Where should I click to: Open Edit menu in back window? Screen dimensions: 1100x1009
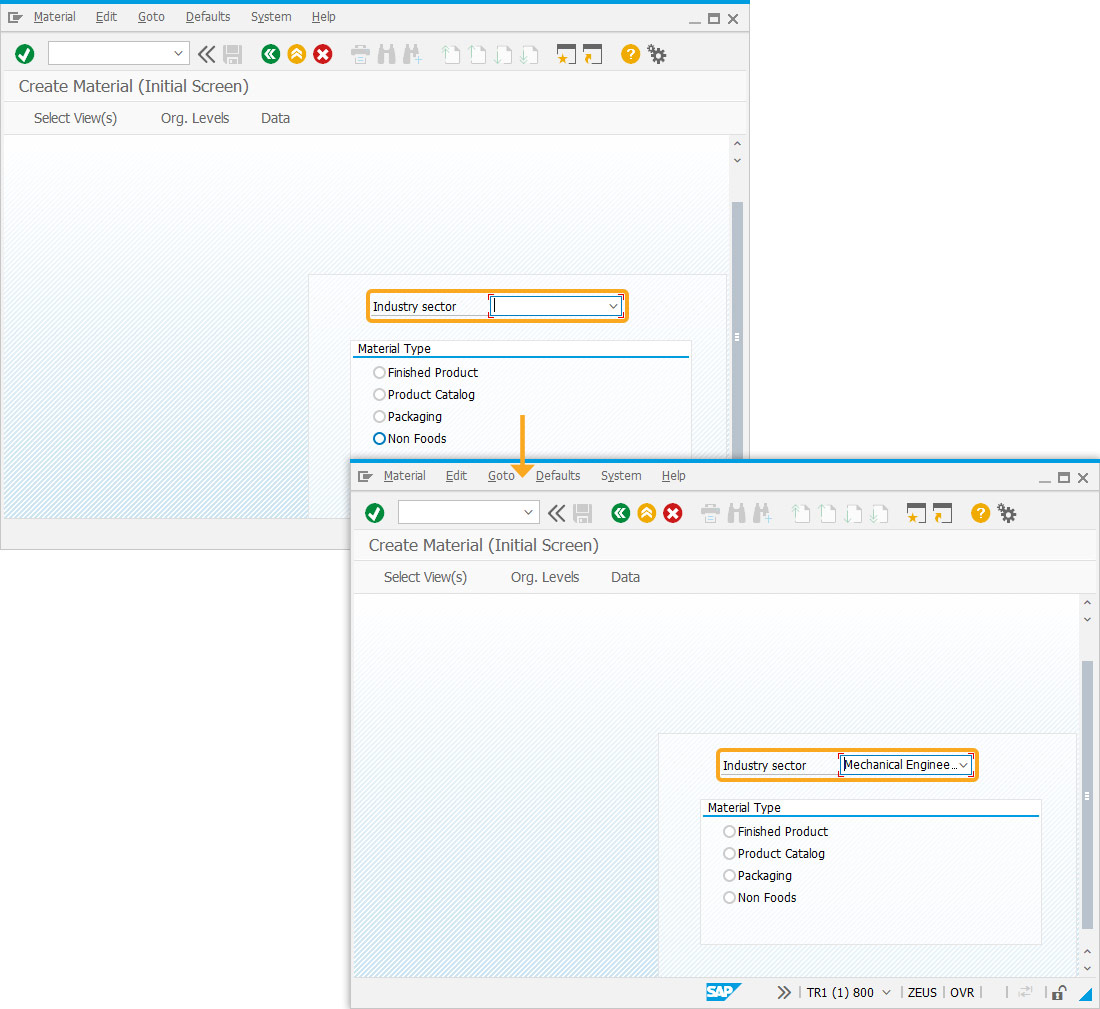coord(106,17)
